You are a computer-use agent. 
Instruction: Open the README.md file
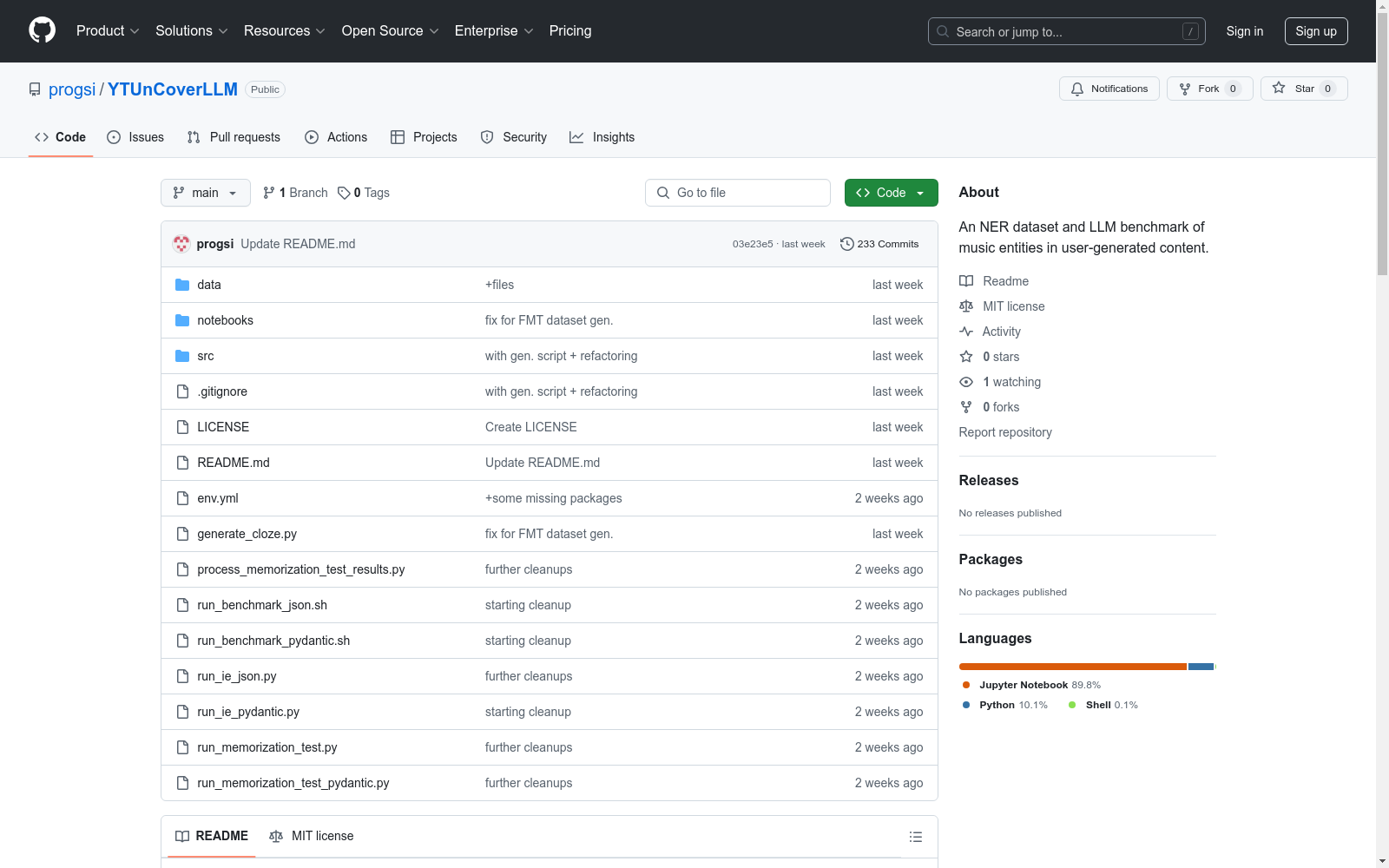point(234,463)
